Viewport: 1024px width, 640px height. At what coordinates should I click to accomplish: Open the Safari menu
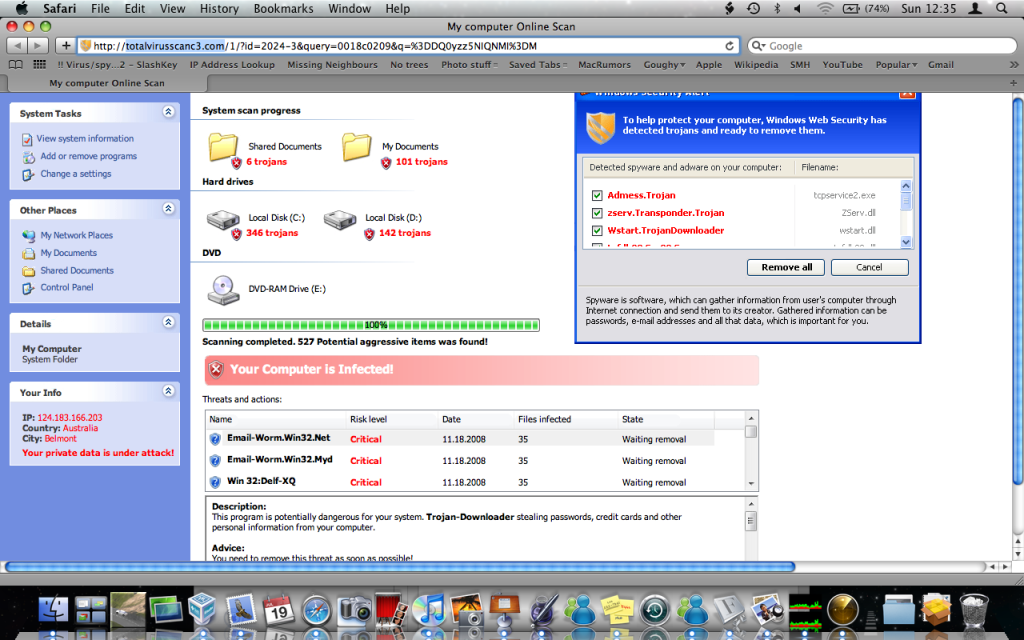coord(59,8)
